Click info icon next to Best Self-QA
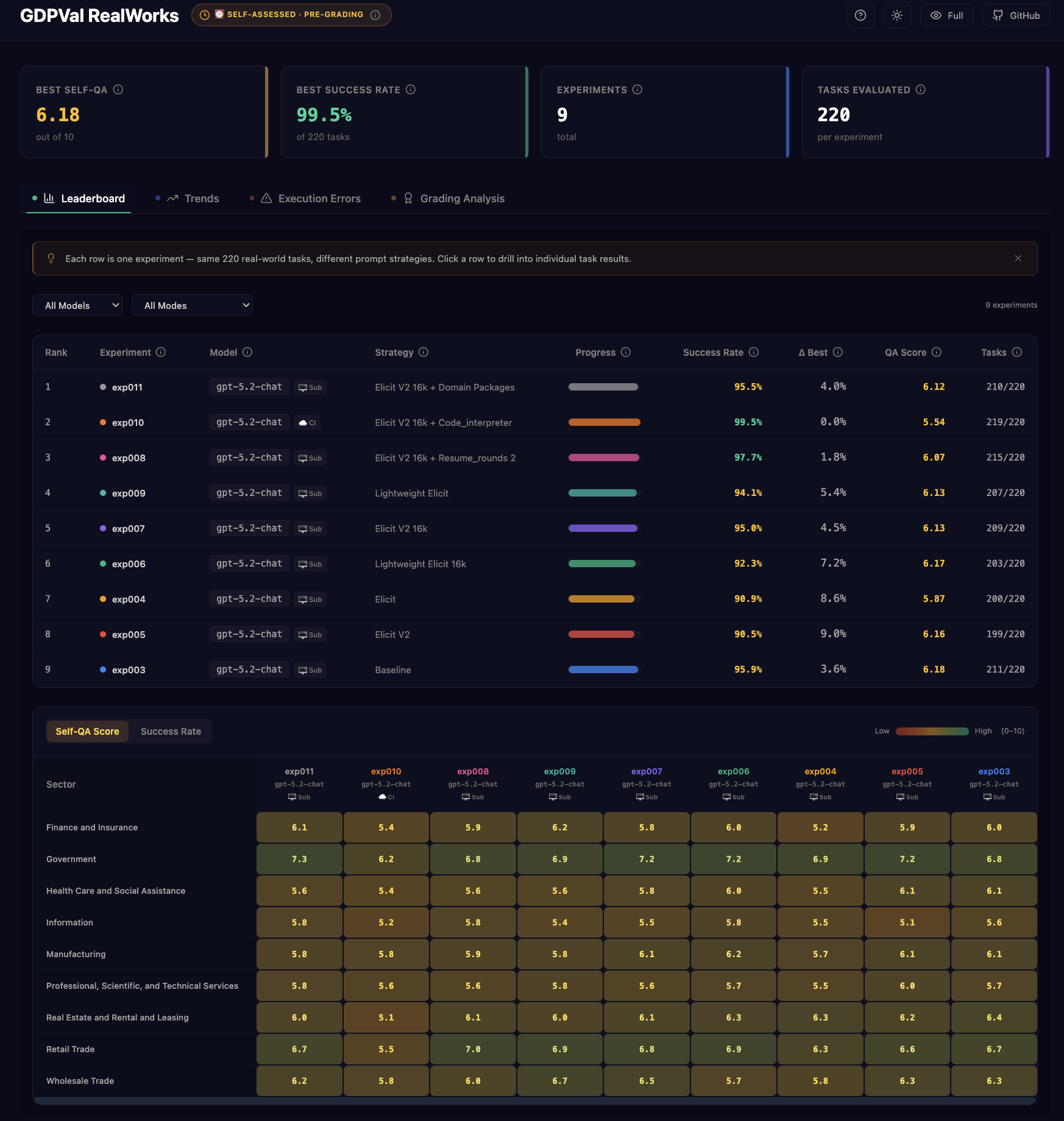The width and height of the screenshot is (1064, 1121). (x=118, y=90)
